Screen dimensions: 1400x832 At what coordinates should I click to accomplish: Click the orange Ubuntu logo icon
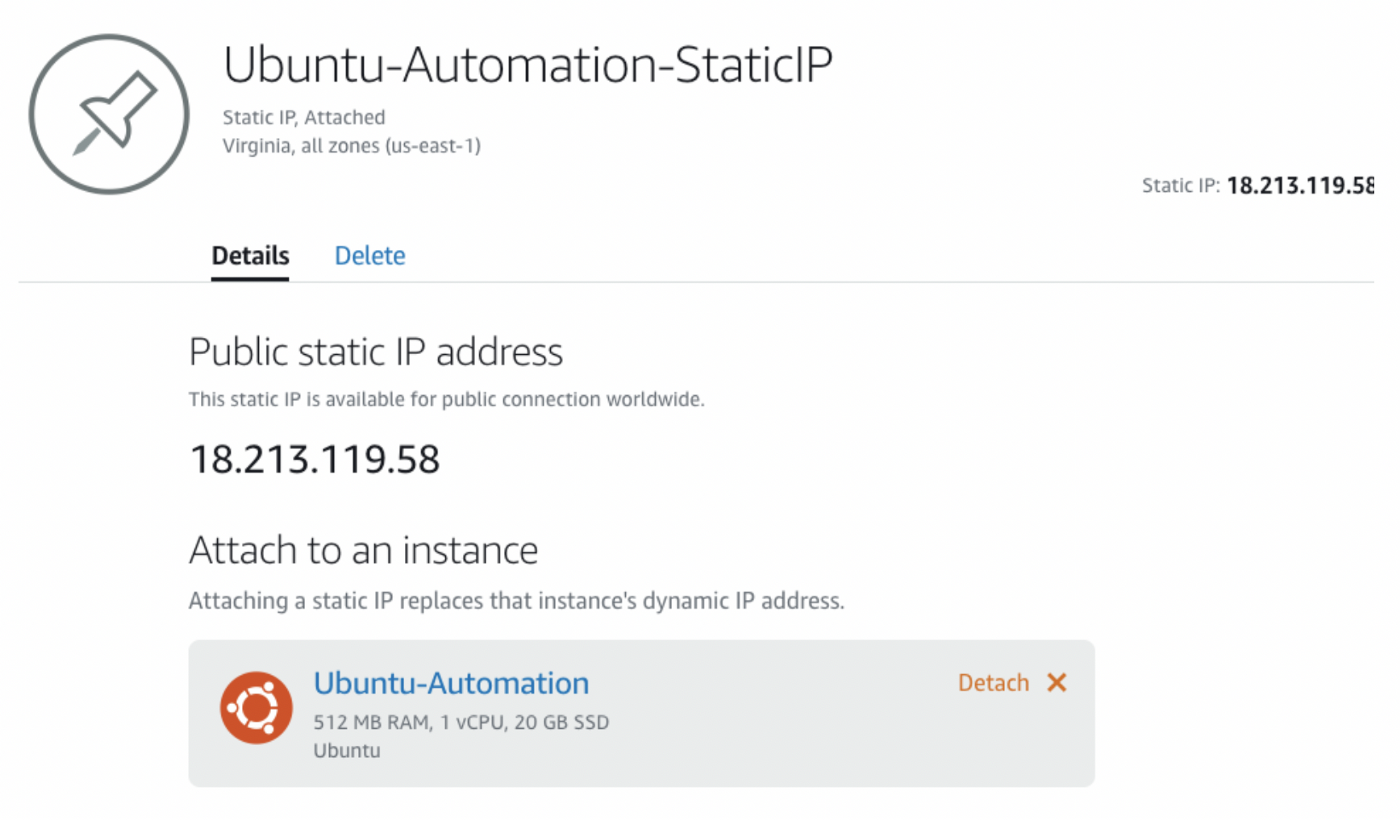tap(256, 708)
